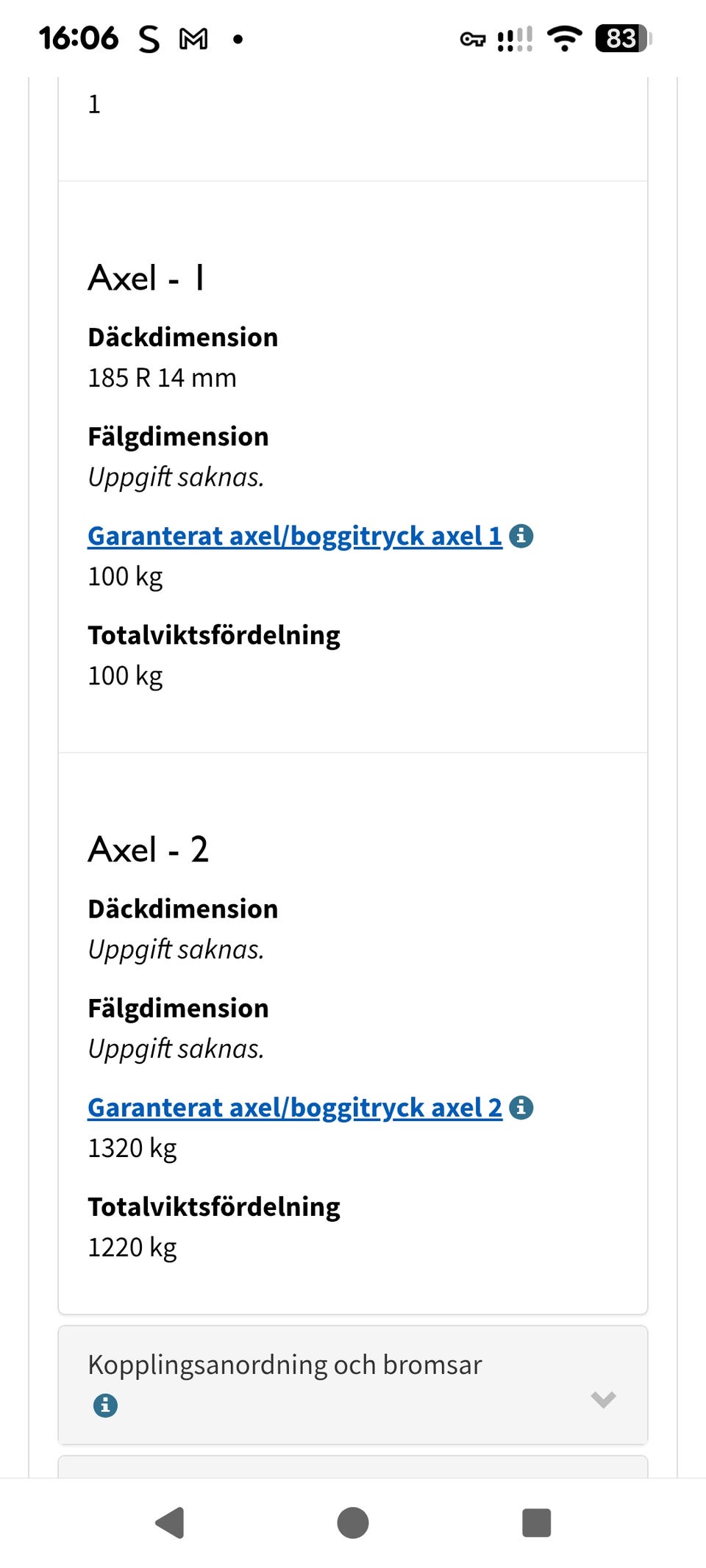The height and width of the screenshot is (1568, 706).
Task: Tap the battery indicator showing 83
Action: coord(621,38)
